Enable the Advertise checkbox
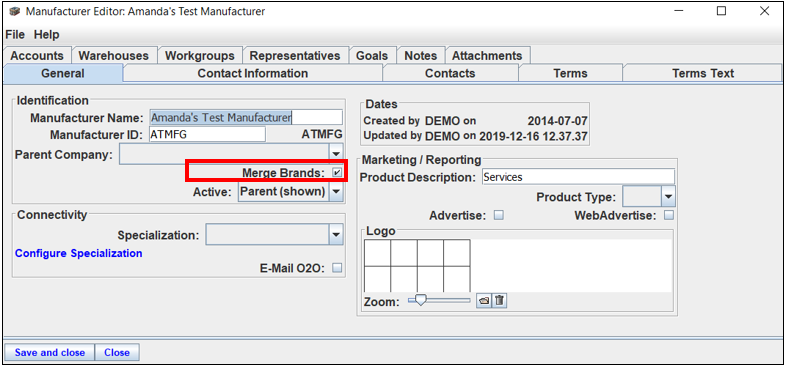 click(x=498, y=216)
